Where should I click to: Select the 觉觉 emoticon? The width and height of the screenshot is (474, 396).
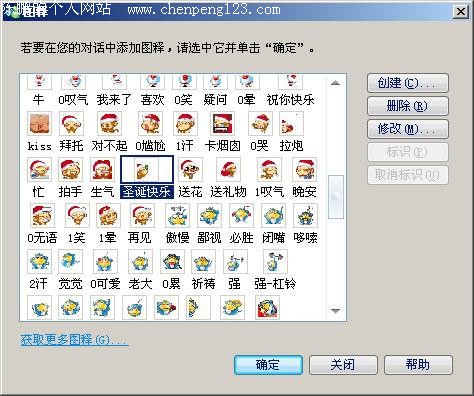tap(70, 261)
